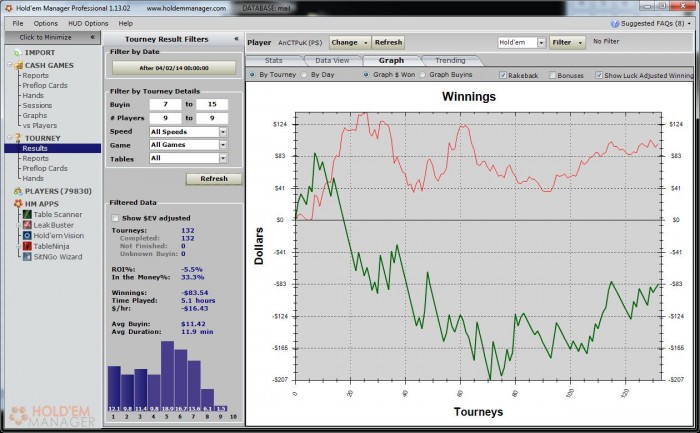Image resolution: width=700 pixels, height=433 pixels.
Task: Toggle the Rakeback checkbox
Action: (503, 75)
